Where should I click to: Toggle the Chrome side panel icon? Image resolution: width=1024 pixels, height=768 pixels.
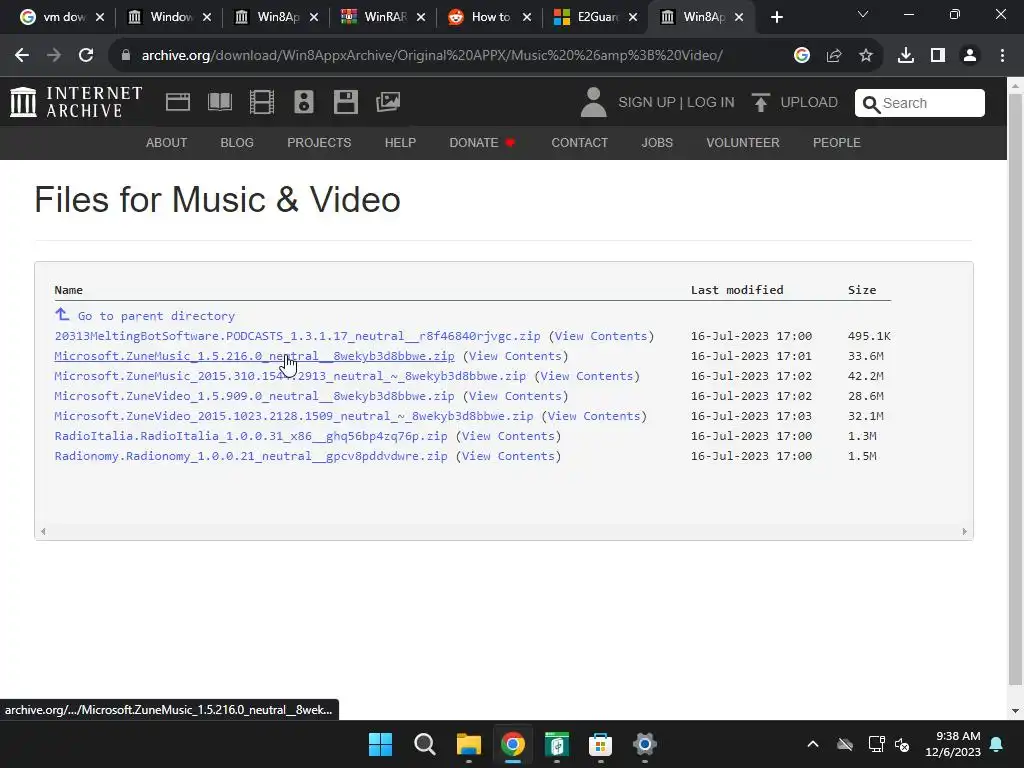(938, 56)
